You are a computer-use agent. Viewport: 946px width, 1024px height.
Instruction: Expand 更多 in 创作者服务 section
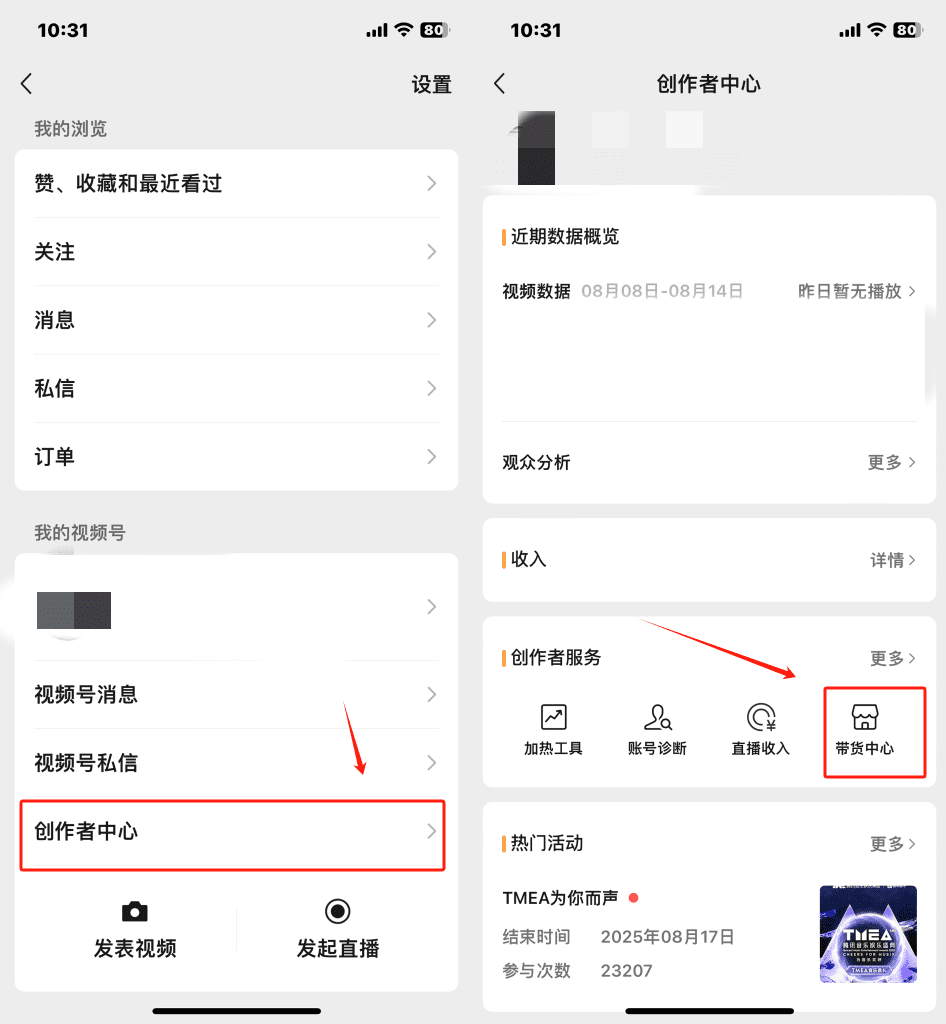(892, 658)
